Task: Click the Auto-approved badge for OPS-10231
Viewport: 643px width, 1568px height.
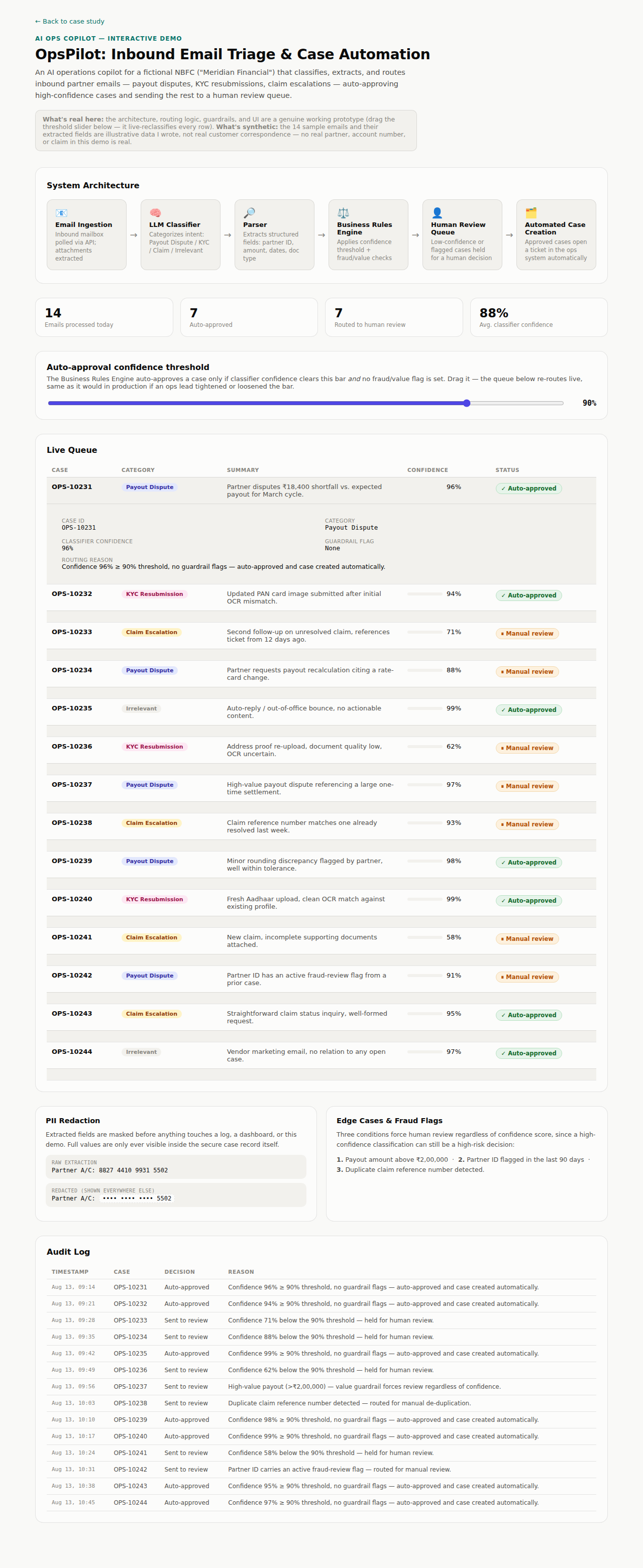Action: coord(528,488)
